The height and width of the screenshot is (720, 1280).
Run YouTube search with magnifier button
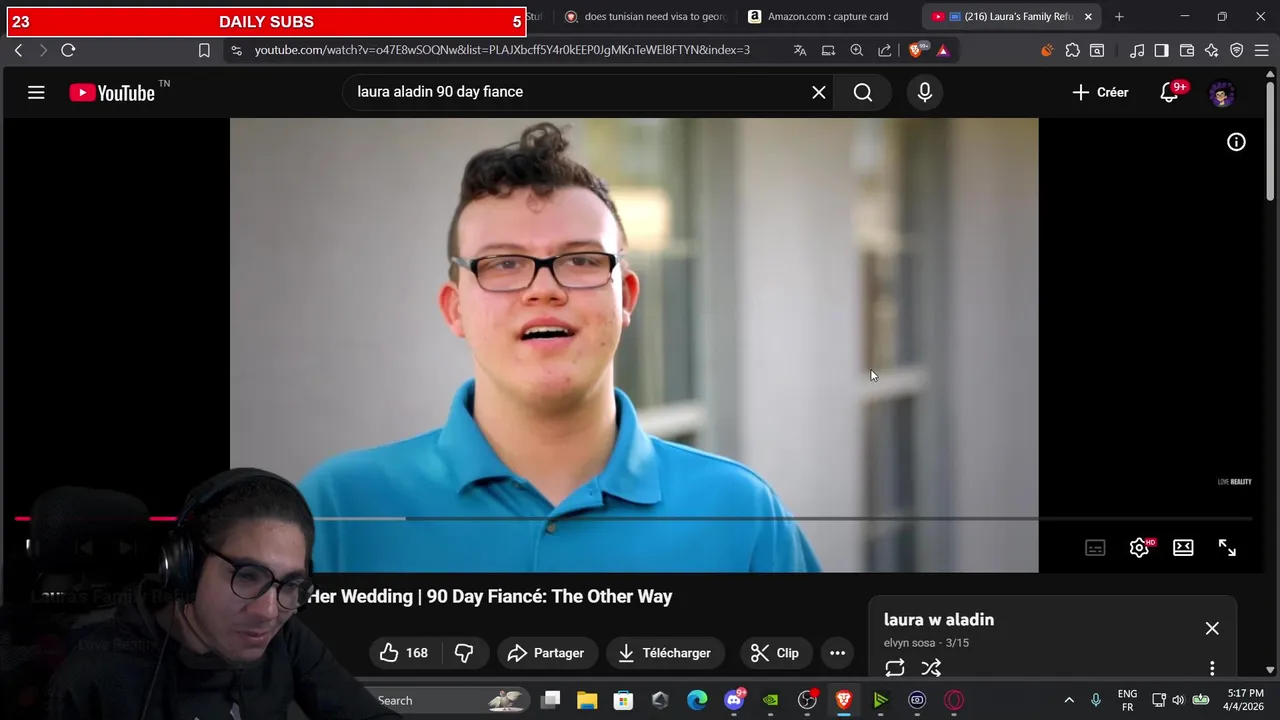click(863, 92)
